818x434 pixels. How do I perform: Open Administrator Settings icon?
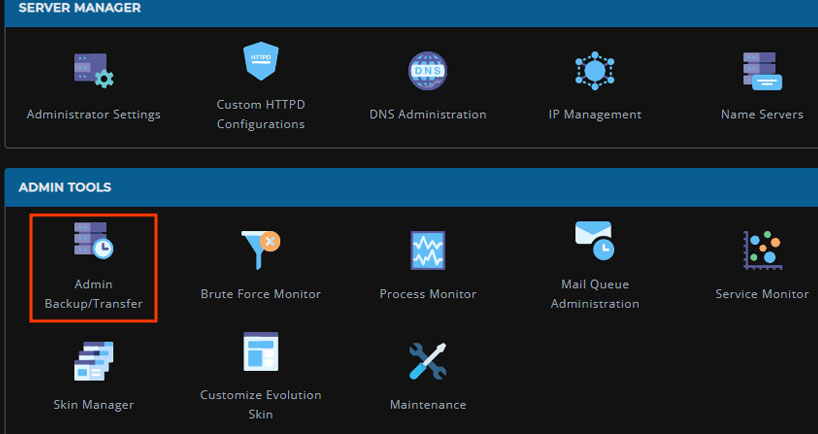click(94, 70)
